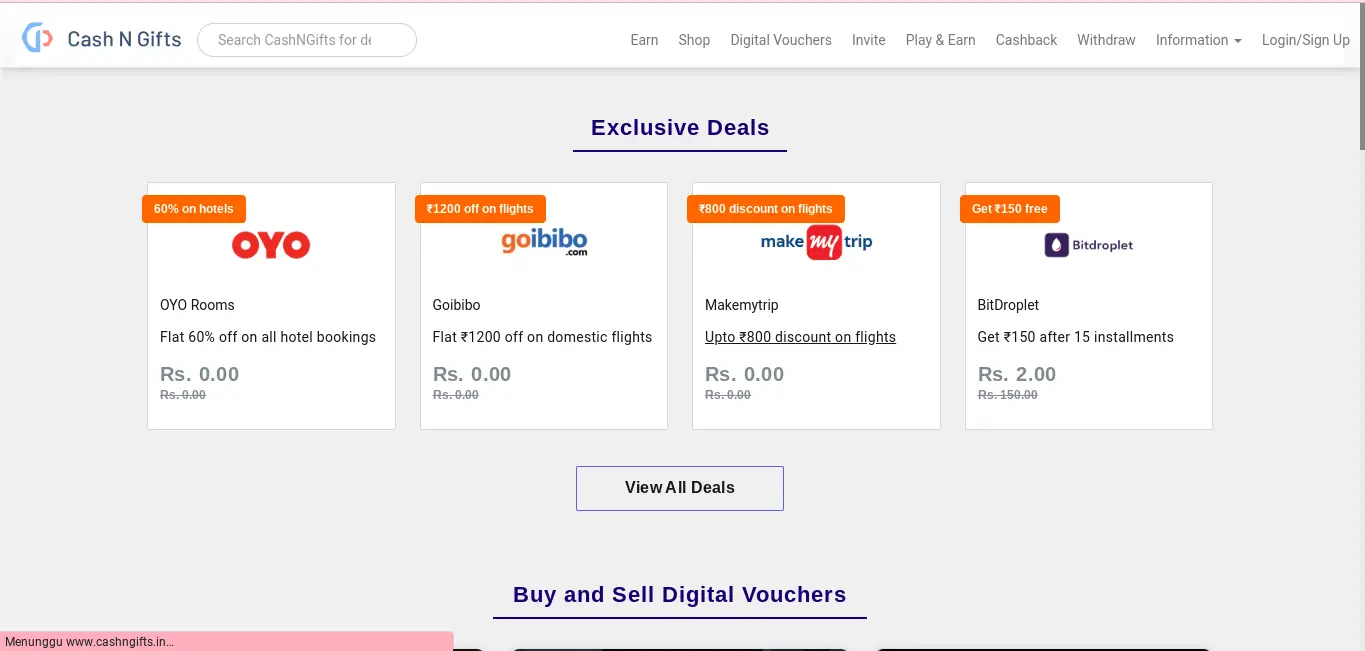Open the Cashback navigation link

click(1026, 40)
